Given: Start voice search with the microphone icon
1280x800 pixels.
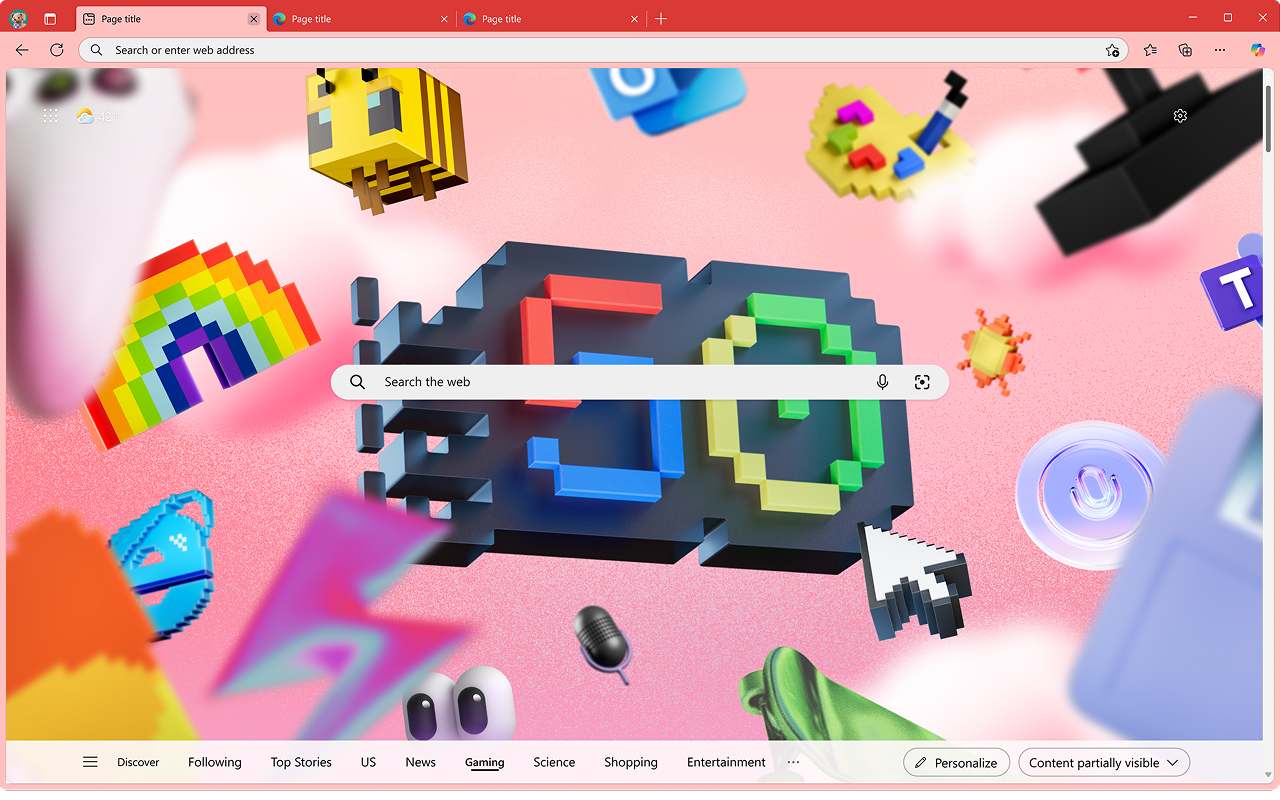Looking at the screenshot, I should 882,382.
